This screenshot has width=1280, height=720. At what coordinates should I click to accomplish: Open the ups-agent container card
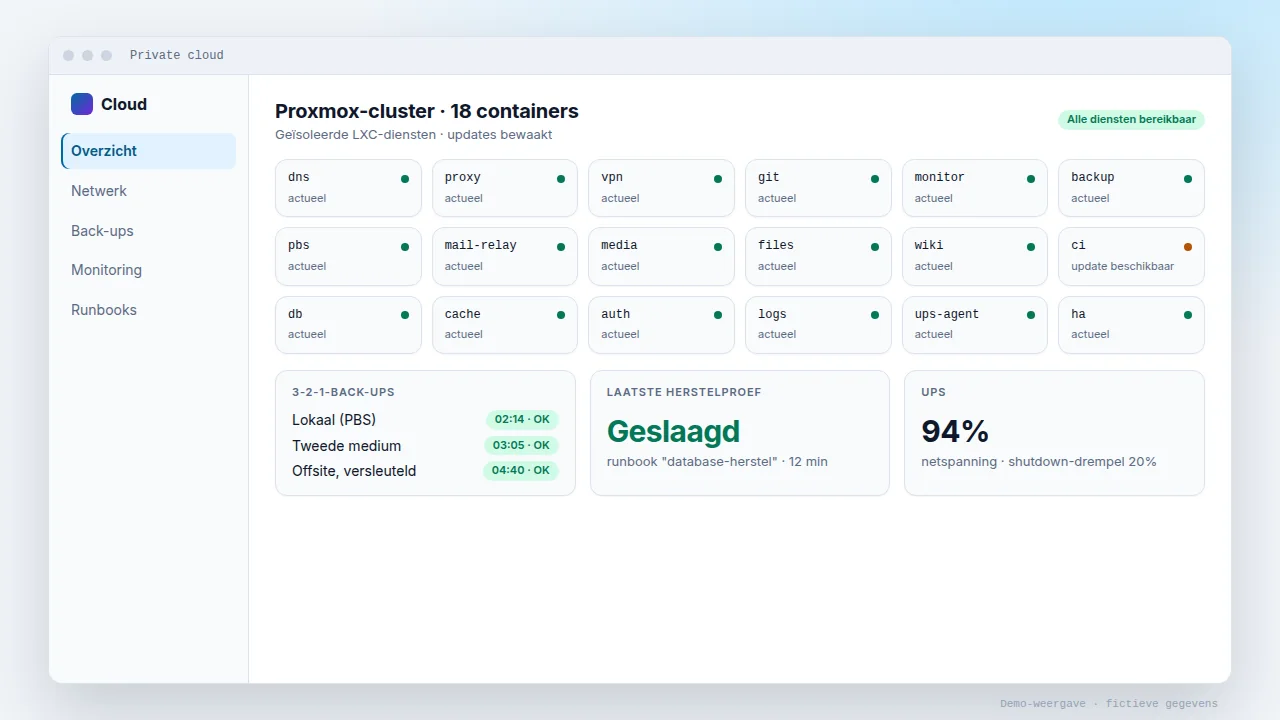975,325
